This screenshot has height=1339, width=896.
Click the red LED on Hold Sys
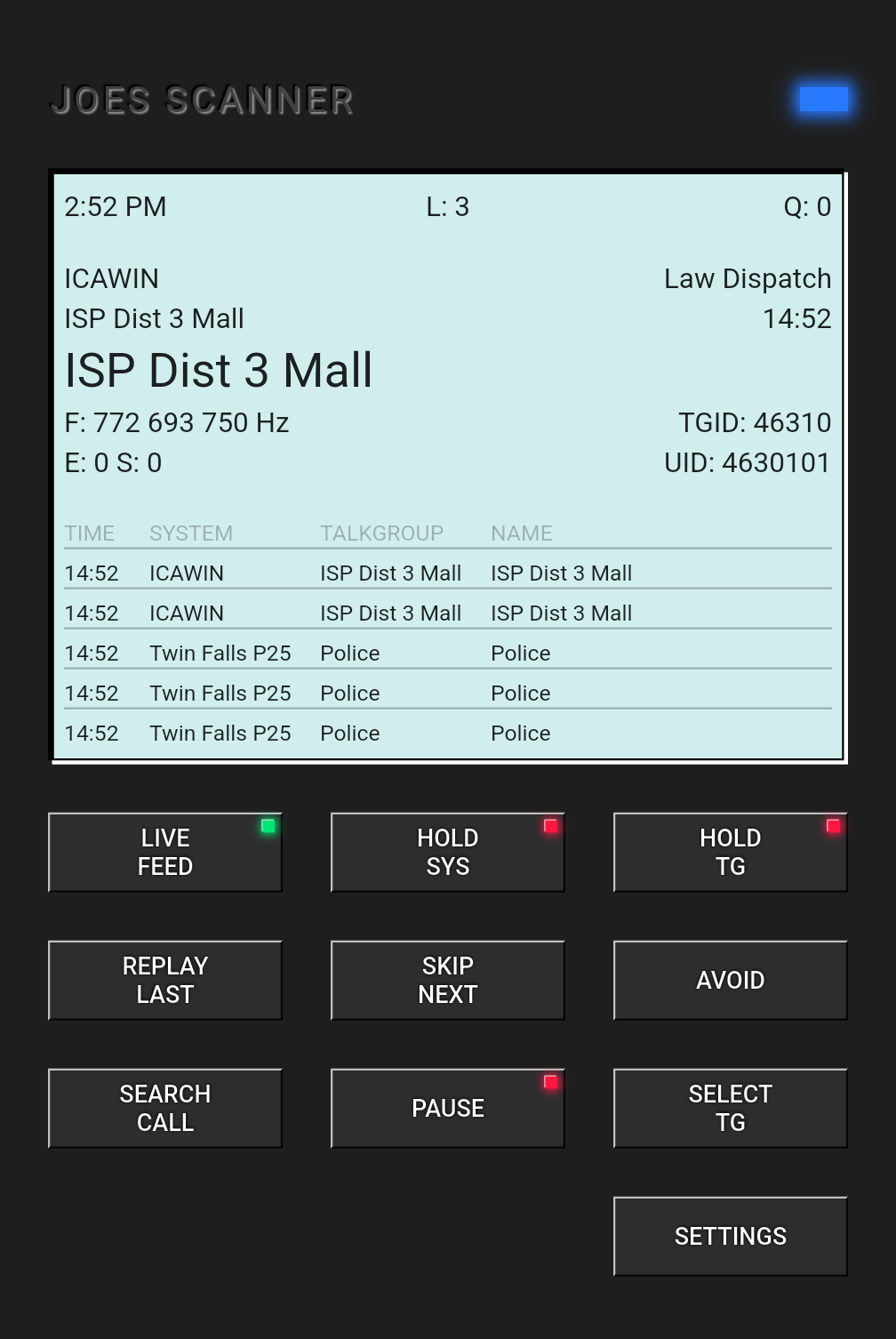tap(550, 825)
